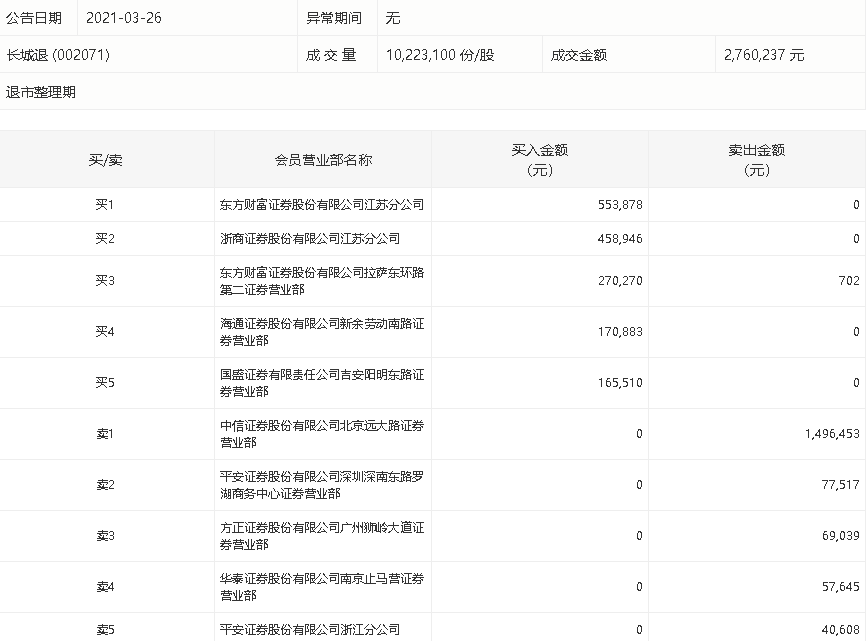The width and height of the screenshot is (866, 641).
Task: Select 国盛证券 吉安阳明东路证券营业部 entry
Action: pos(322,383)
